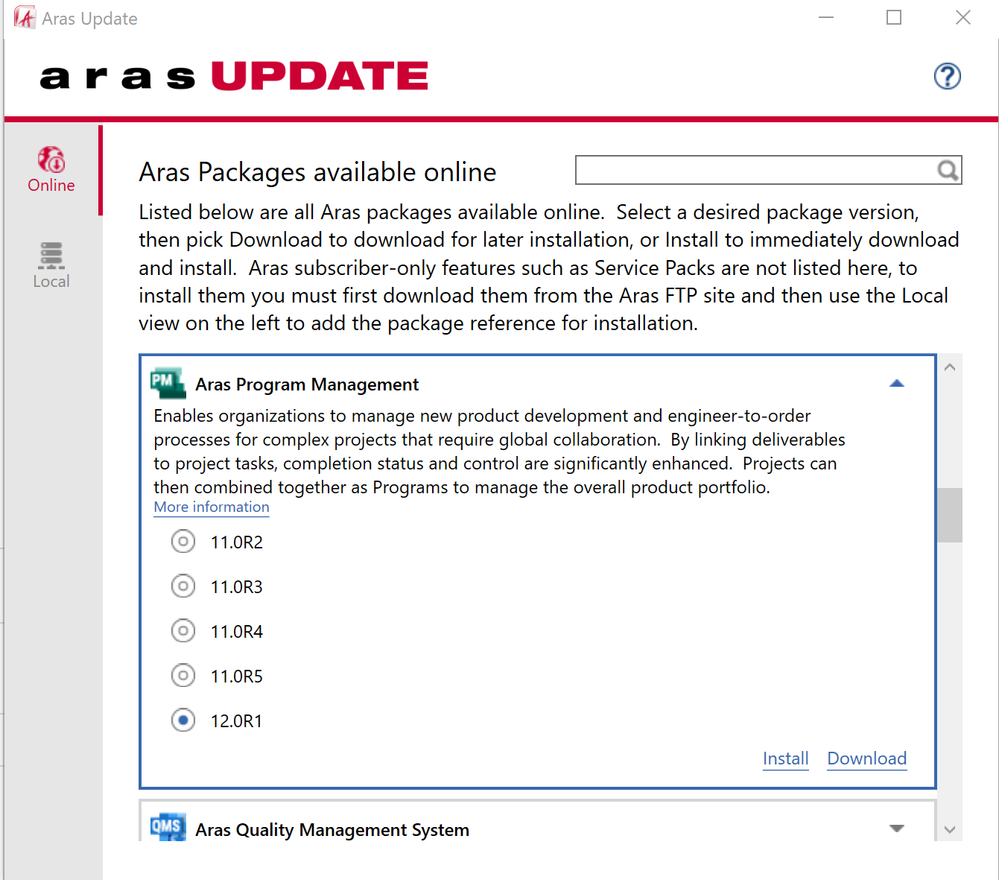Click the Local server icon in sidebar

click(51, 255)
